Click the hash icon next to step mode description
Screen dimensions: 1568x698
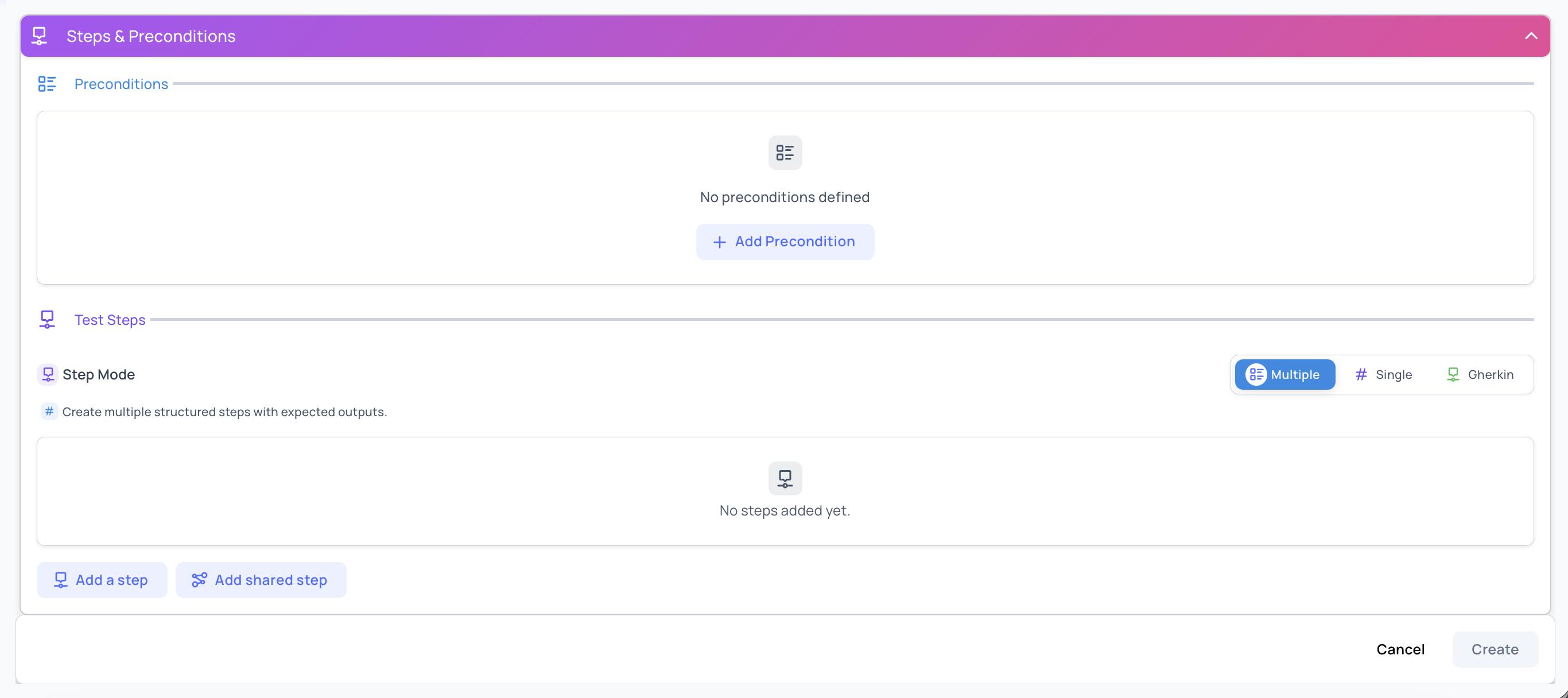pyautogui.click(x=49, y=412)
